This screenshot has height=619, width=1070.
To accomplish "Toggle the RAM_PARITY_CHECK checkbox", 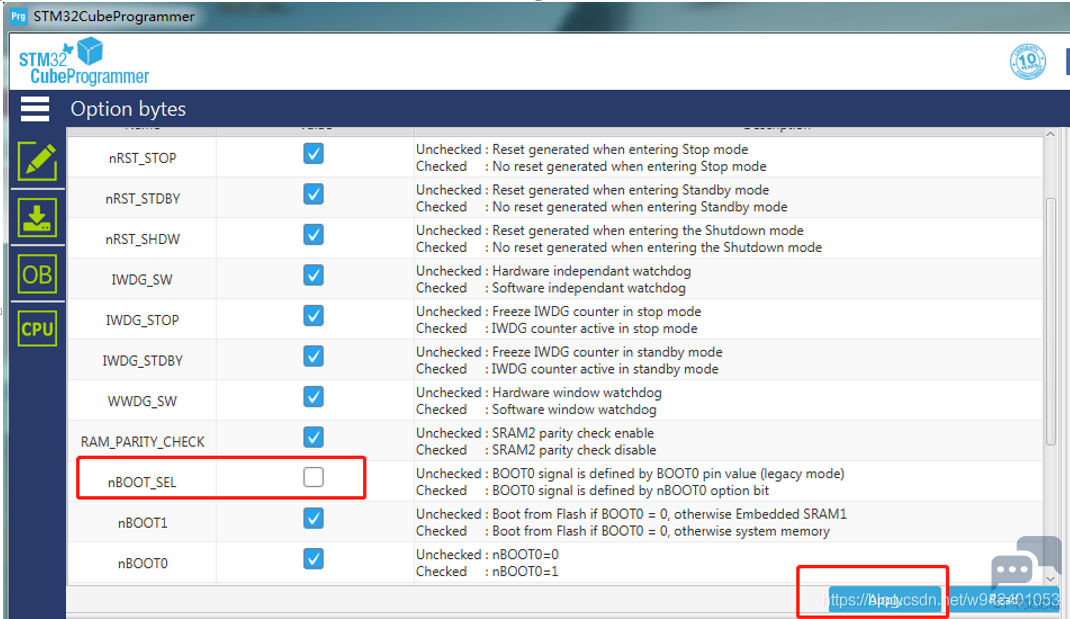I will click(x=313, y=437).
